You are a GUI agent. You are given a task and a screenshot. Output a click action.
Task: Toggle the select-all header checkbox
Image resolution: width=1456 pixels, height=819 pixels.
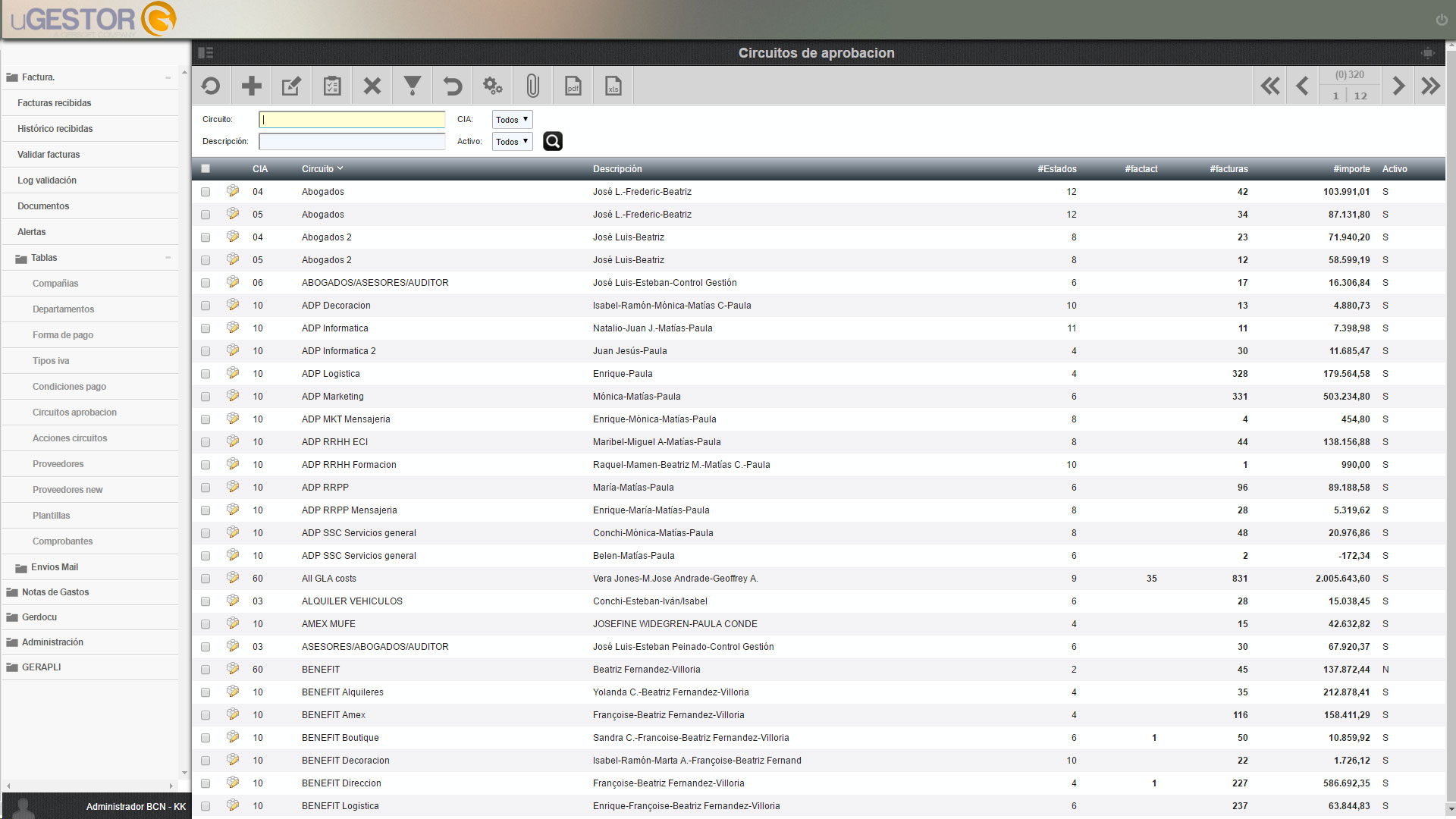coord(206,168)
